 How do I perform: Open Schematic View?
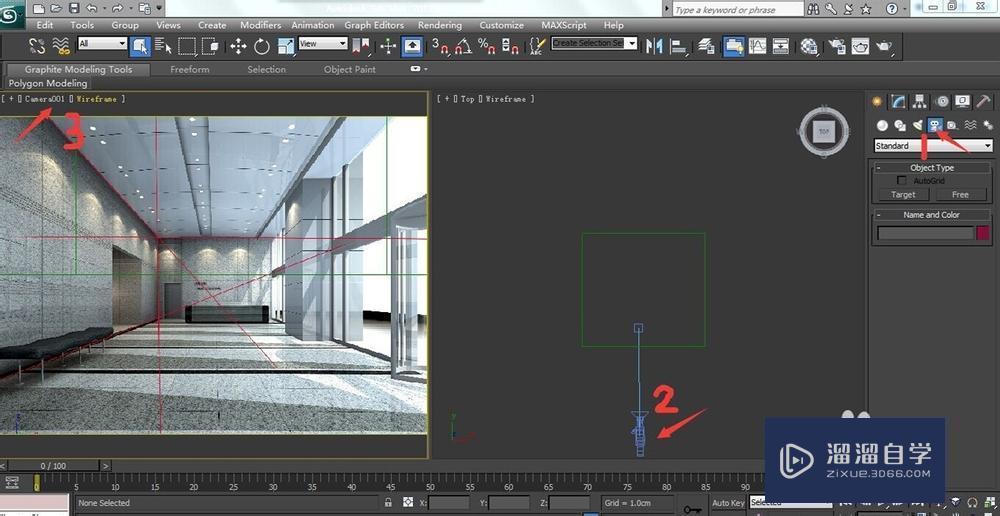tap(781, 46)
